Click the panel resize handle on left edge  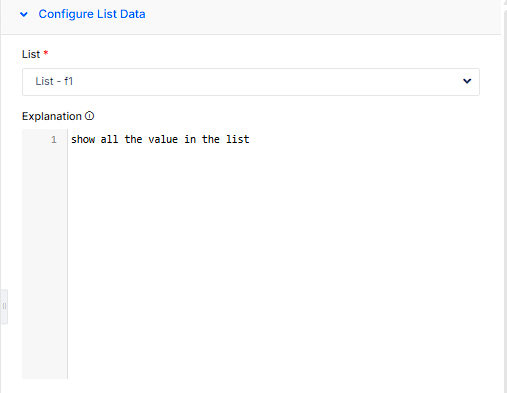pyautogui.click(x=4, y=306)
